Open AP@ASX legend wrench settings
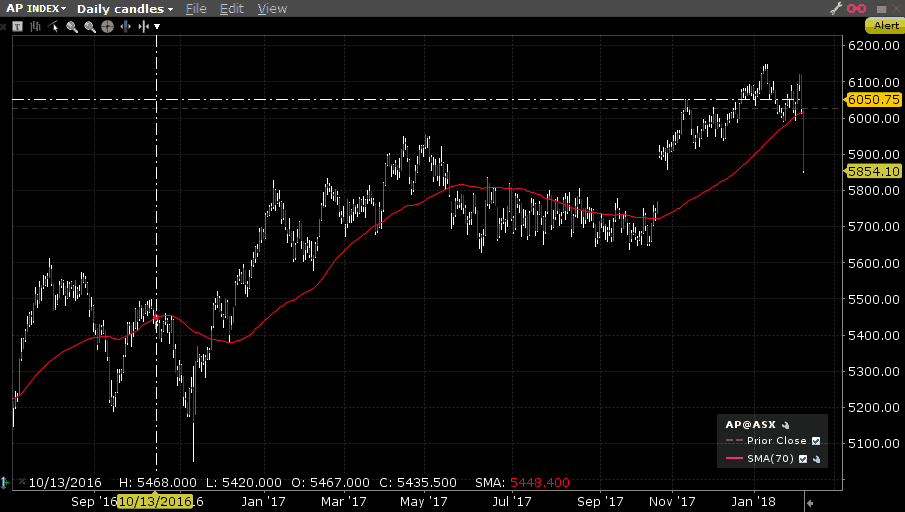Viewport: 905px width, 512px height. (x=785, y=424)
